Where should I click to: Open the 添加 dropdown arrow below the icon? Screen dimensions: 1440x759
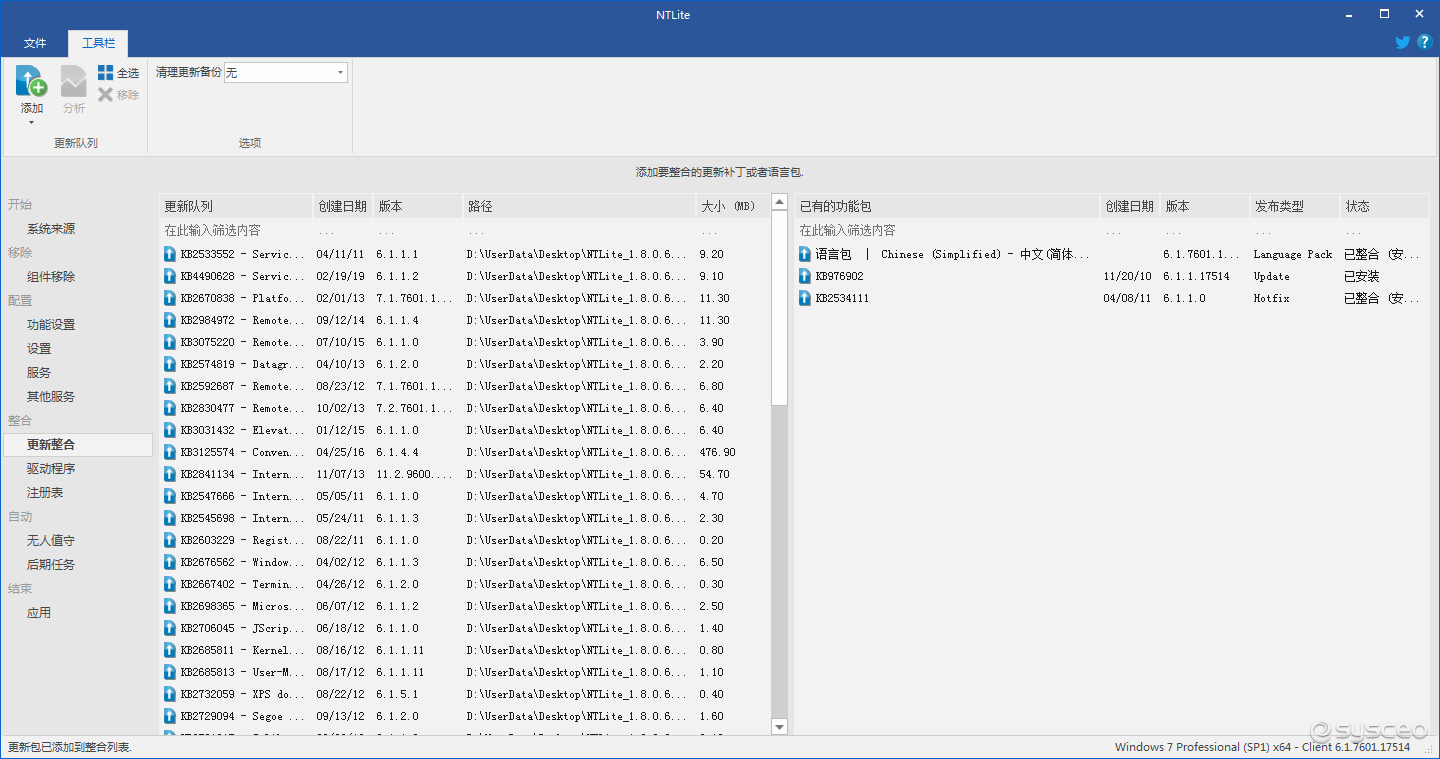(31, 123)
